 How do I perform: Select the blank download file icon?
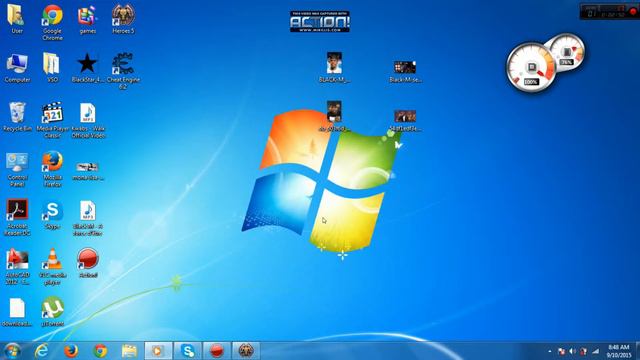17,312
